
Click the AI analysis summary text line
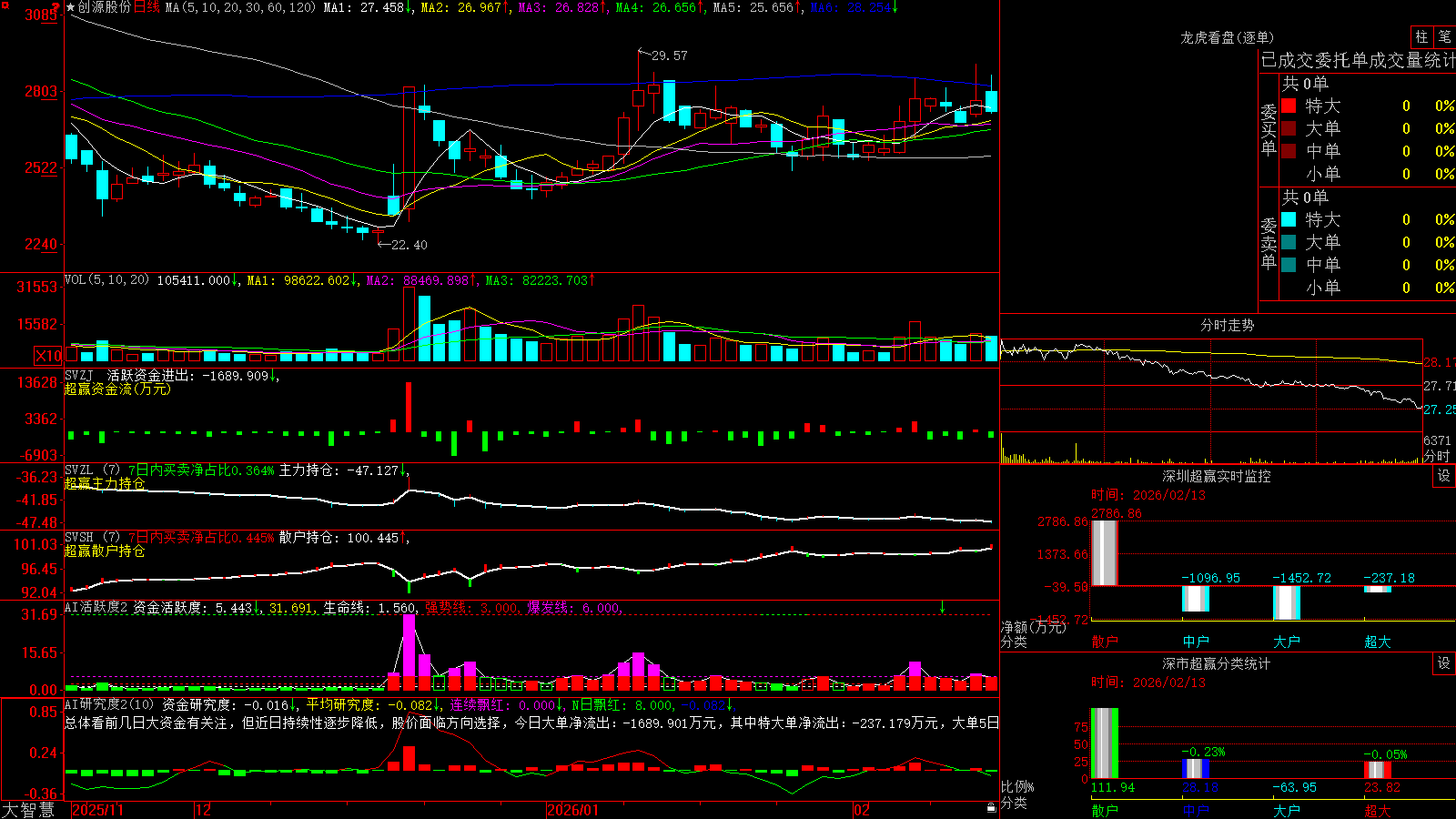coord(531,723)
